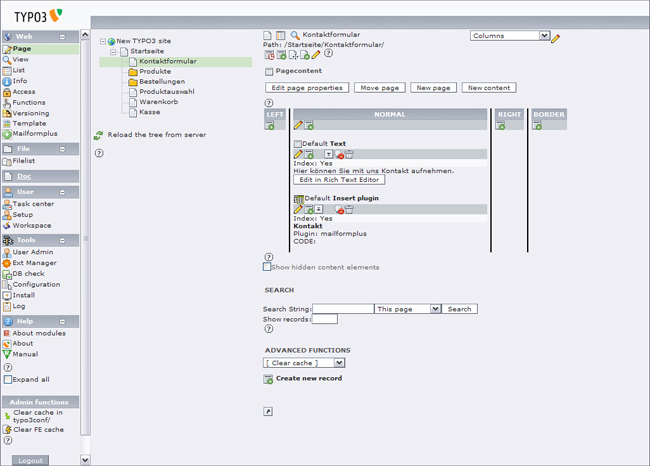Collapse the Startseite tree node
650x466 pixels.
pyautogui.click(x=113, y=51)
